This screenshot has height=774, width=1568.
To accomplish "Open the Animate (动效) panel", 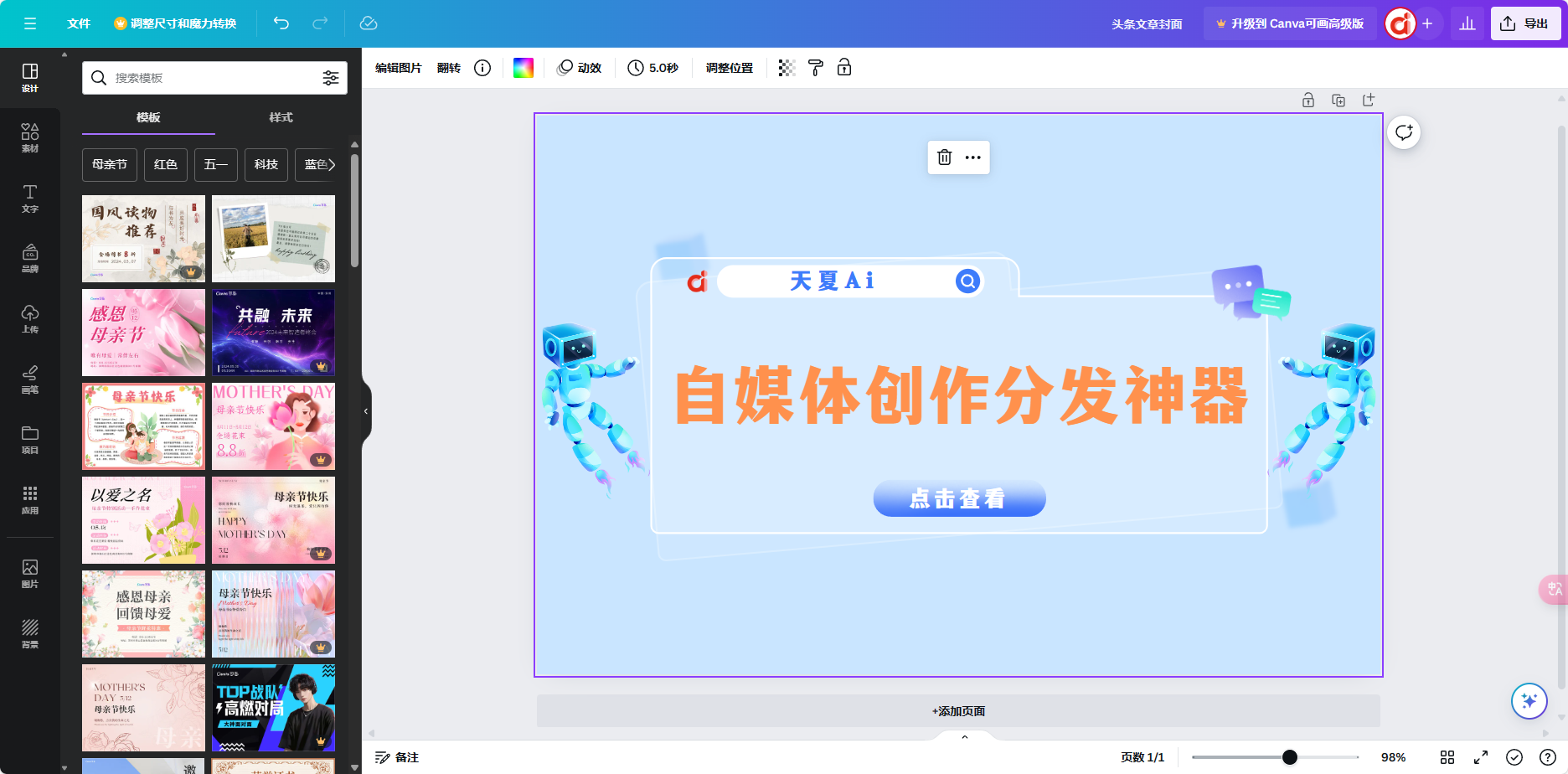I will coord(580,68).
